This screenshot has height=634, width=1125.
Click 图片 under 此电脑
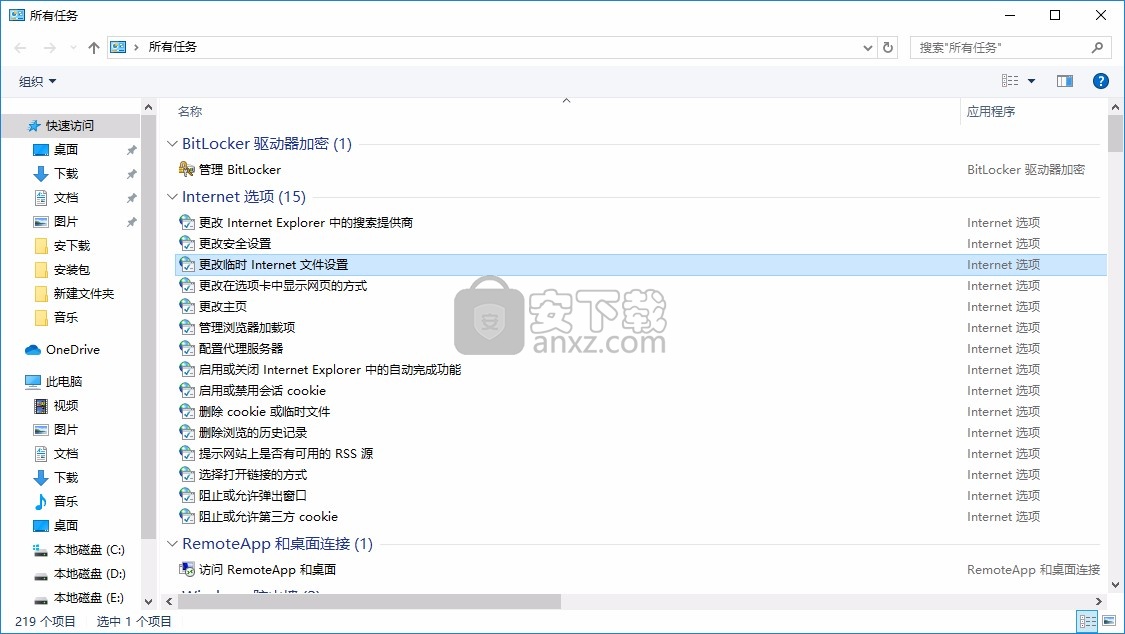click(66, 430)
